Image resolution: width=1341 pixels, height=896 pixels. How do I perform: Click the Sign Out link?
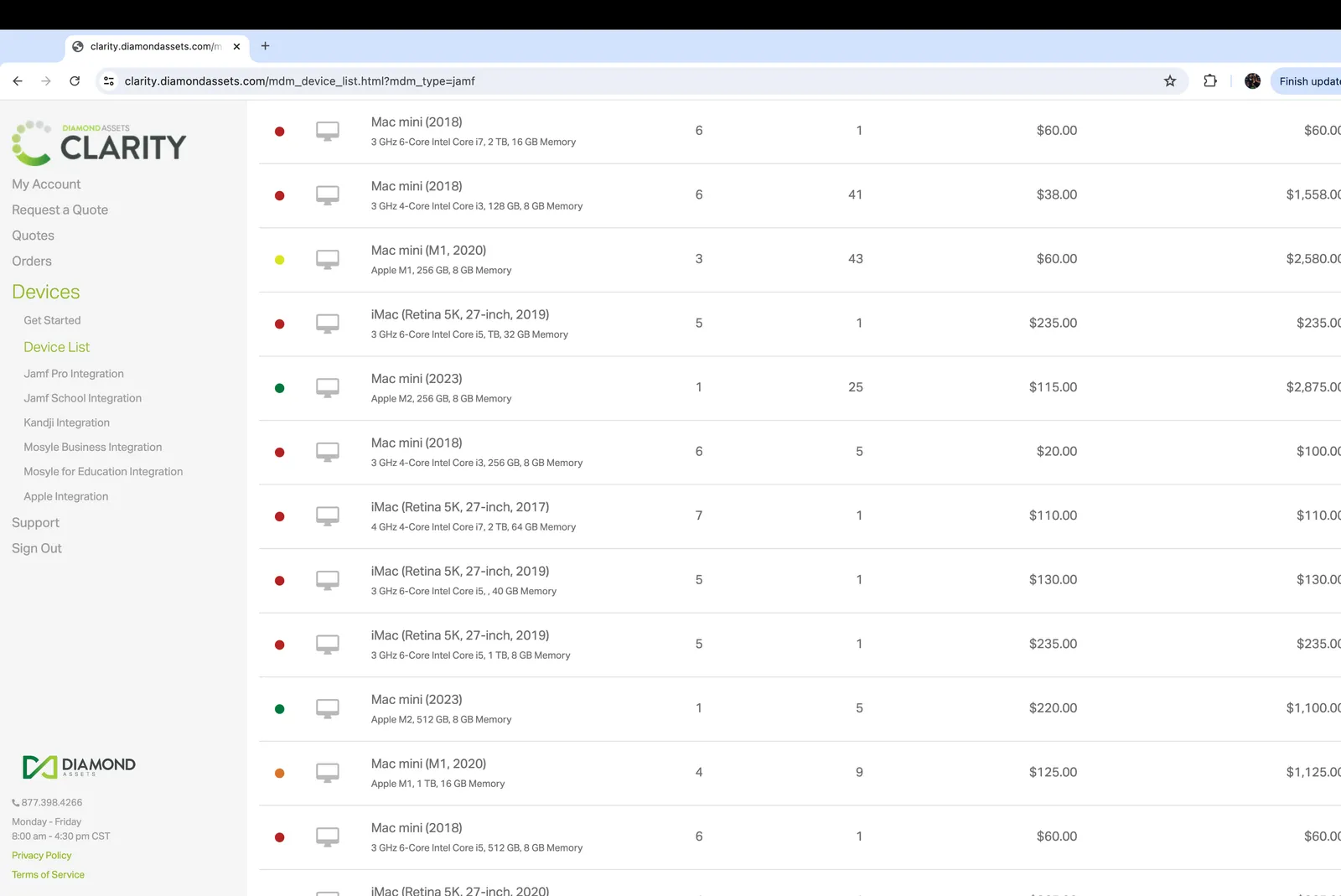[x=37, y=548]
